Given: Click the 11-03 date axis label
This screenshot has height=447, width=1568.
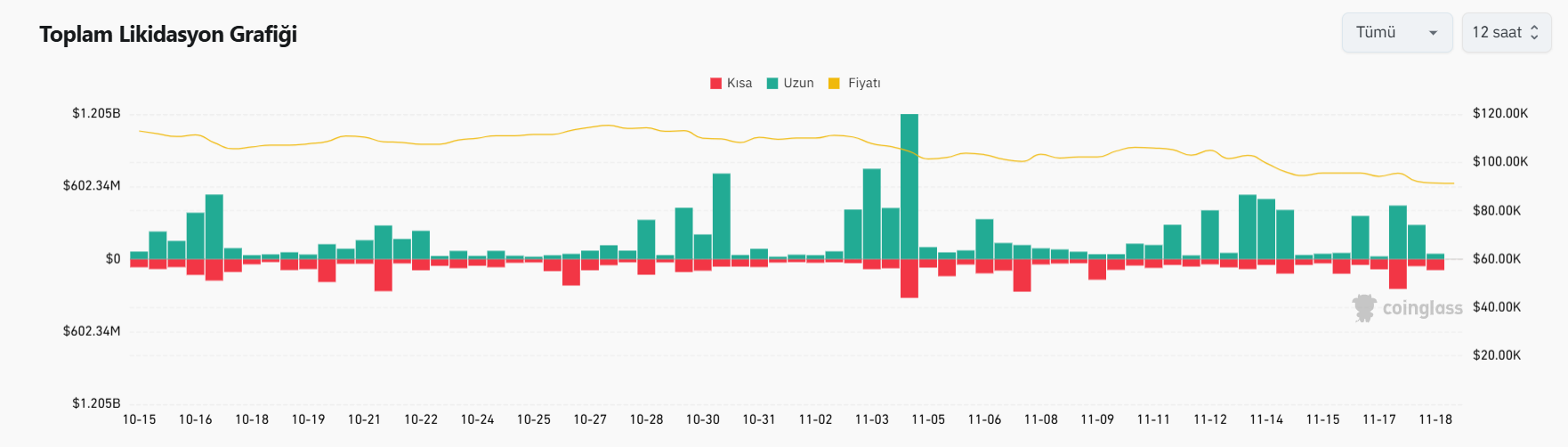Looking at the screenshot, I should click(871, 419).
